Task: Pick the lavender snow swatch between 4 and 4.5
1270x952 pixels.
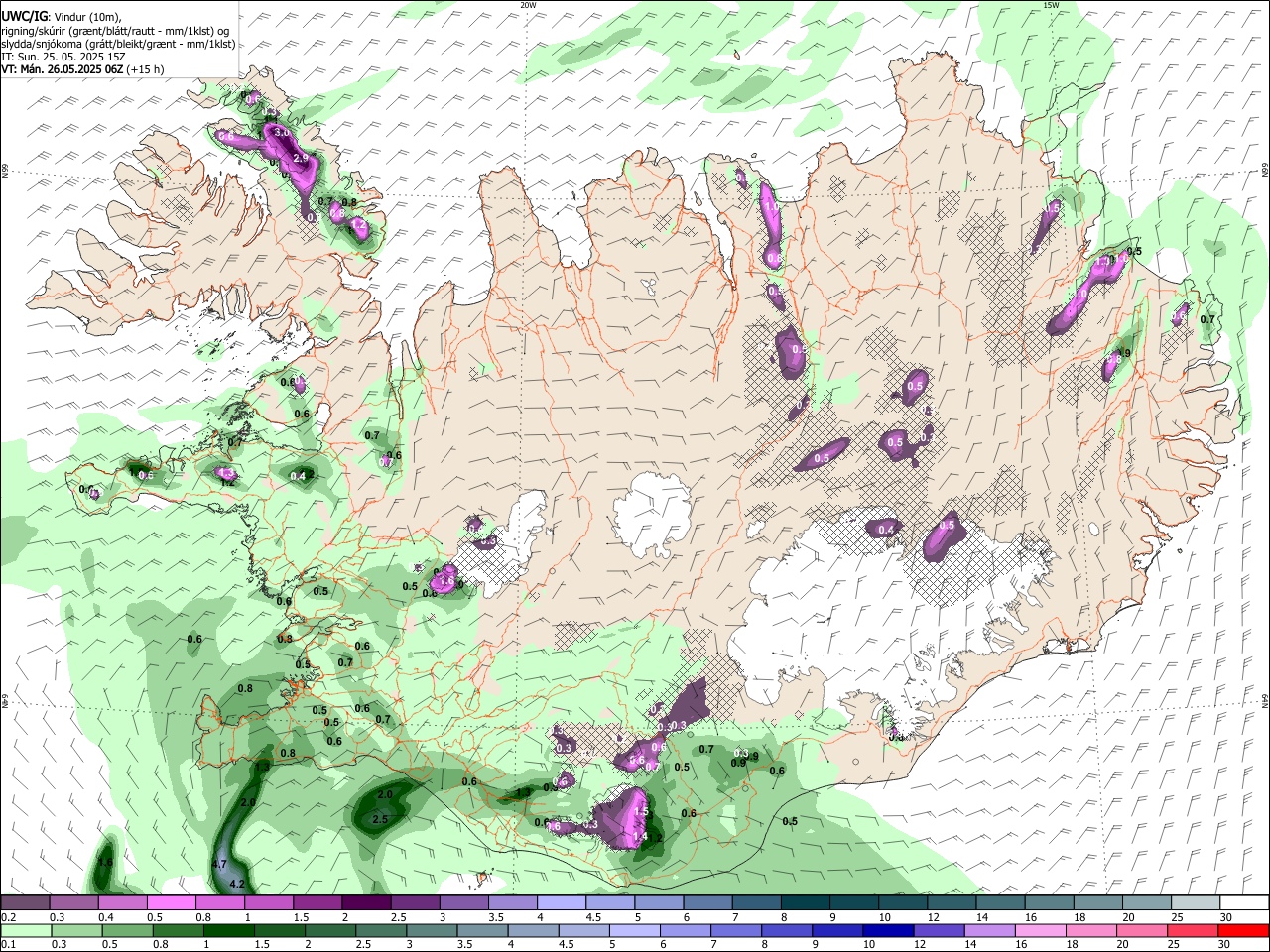Action: [561, 903]
